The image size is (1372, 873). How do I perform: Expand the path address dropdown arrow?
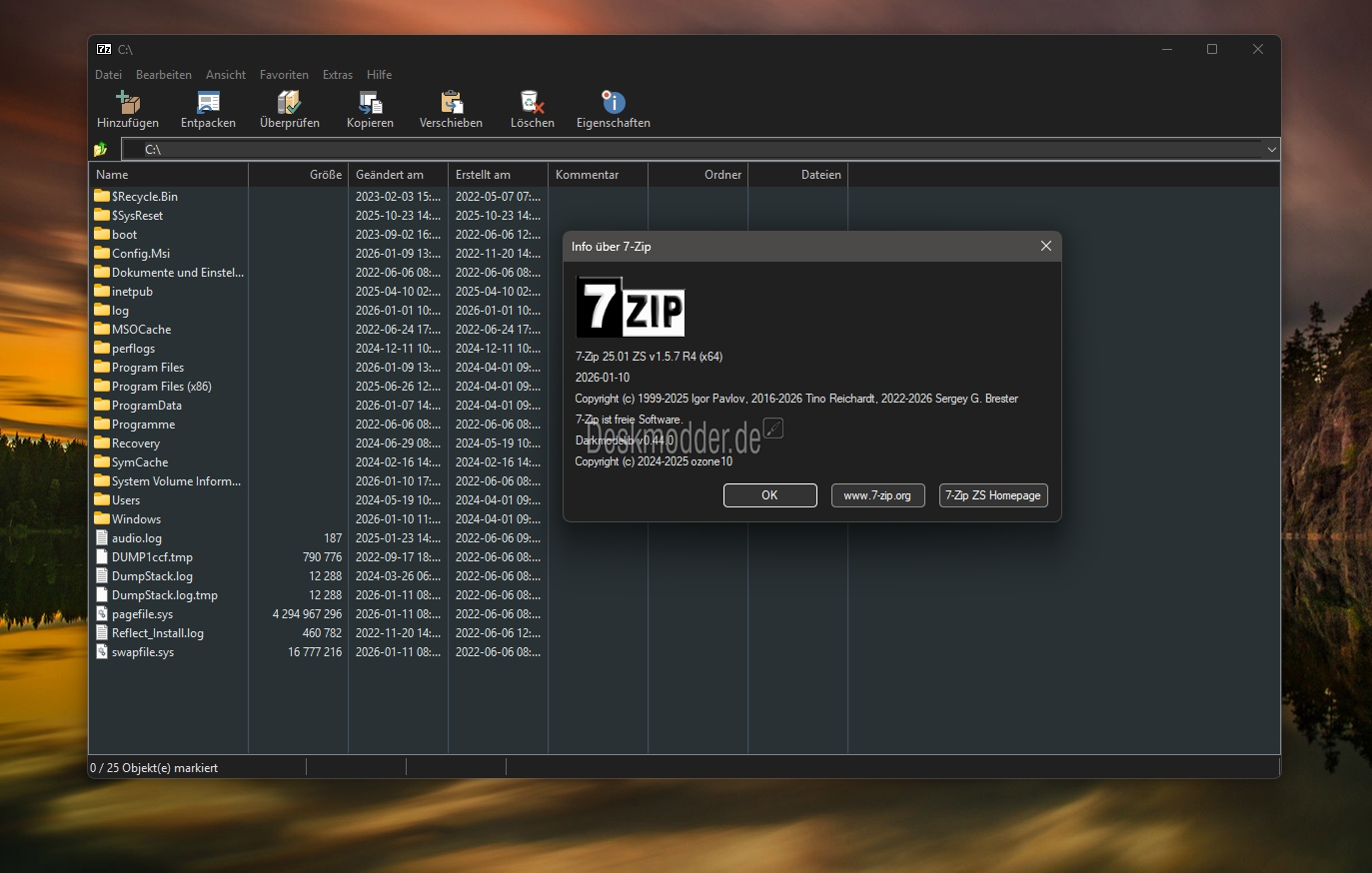pos(1271,150)
